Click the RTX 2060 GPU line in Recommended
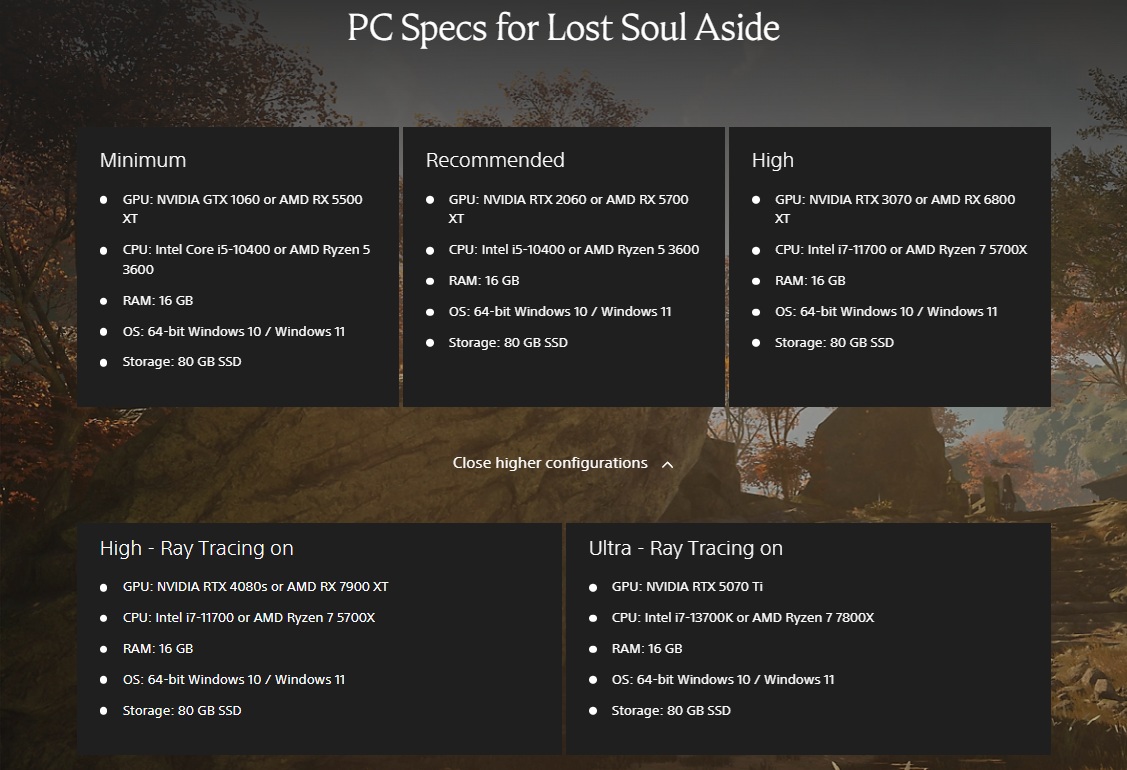Viewport: 1127px width, 770px height. 569,208
